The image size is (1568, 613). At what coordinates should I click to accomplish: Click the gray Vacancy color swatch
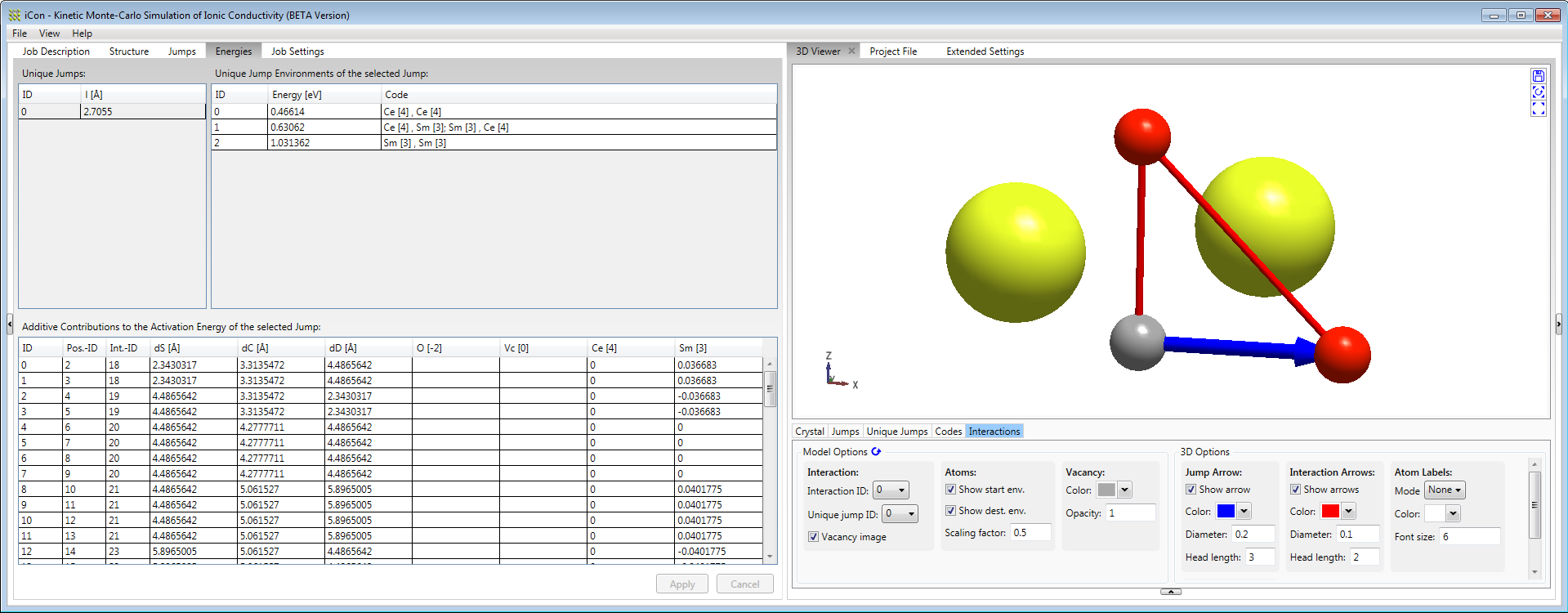[x=1106, y=490]
